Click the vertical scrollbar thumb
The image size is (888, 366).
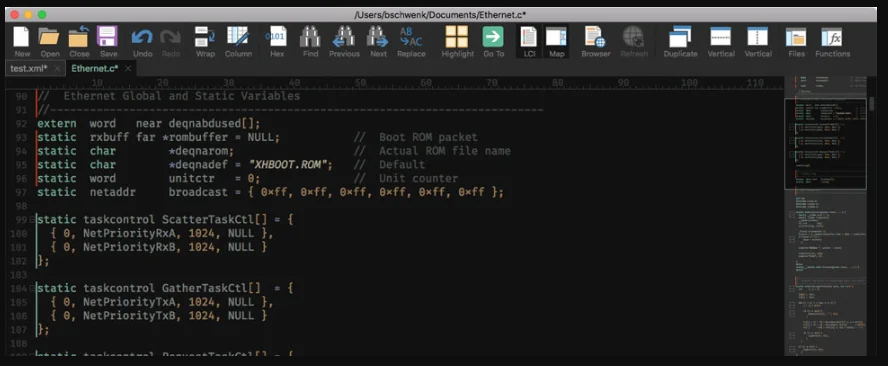click(872, 103)
